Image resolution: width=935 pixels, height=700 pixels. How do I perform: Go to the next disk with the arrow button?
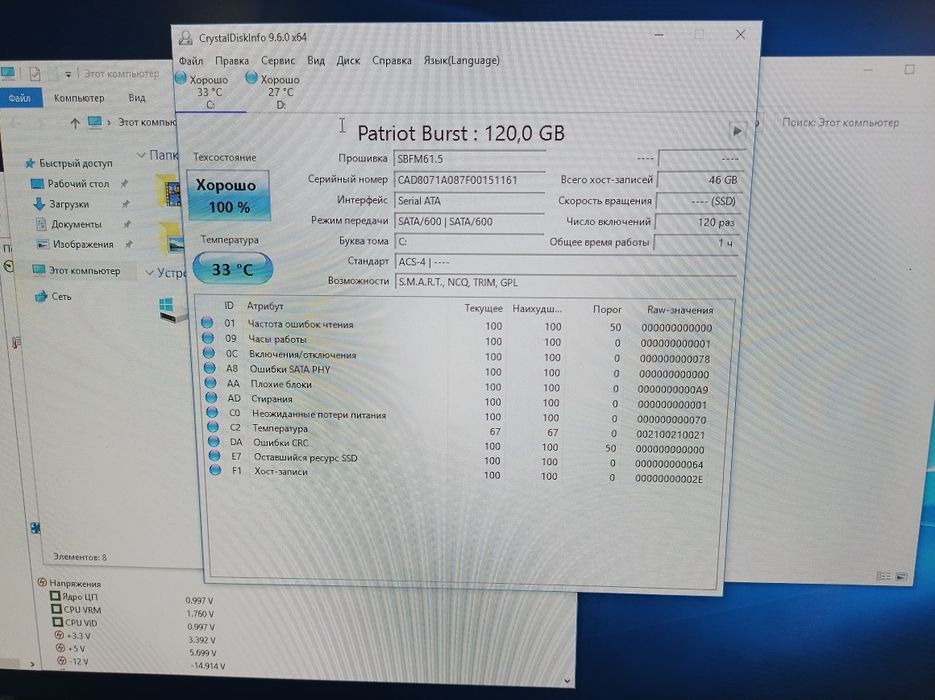point(737,131)
